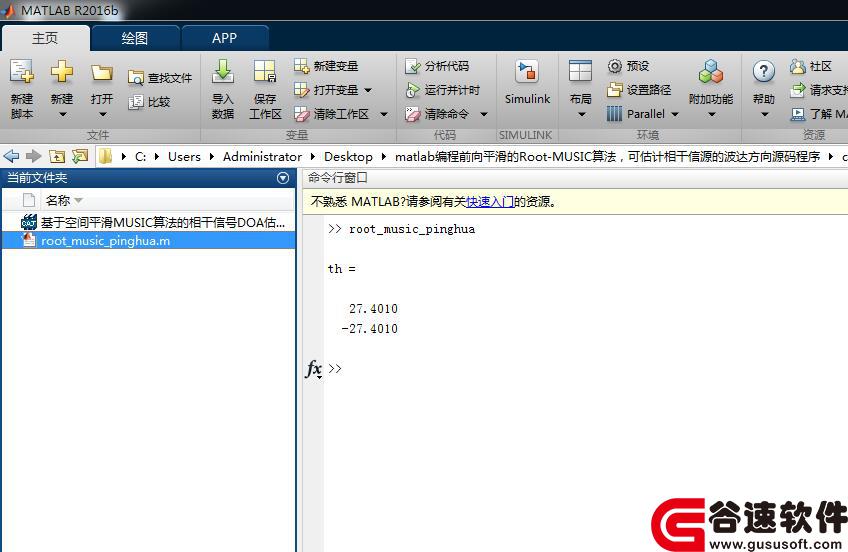The image size is (848, 552).
Task: Click the forward navigation arrow
Action: [34, 156]
